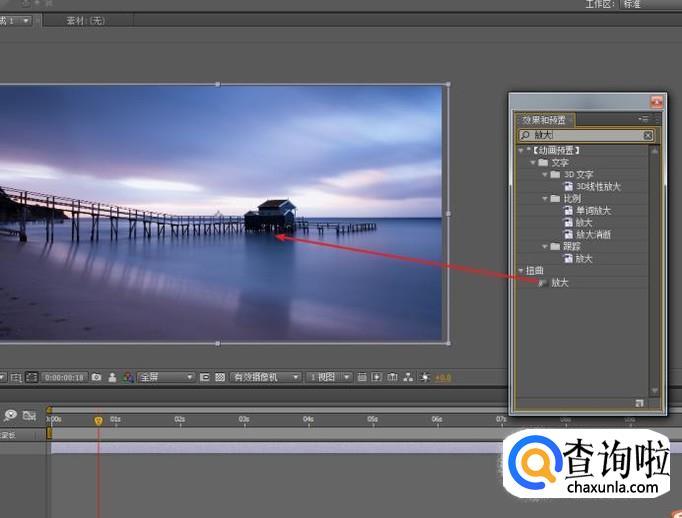Click the timeline playhead marker
The height and width of the screenshot is (518, 682).
[98, 420]
